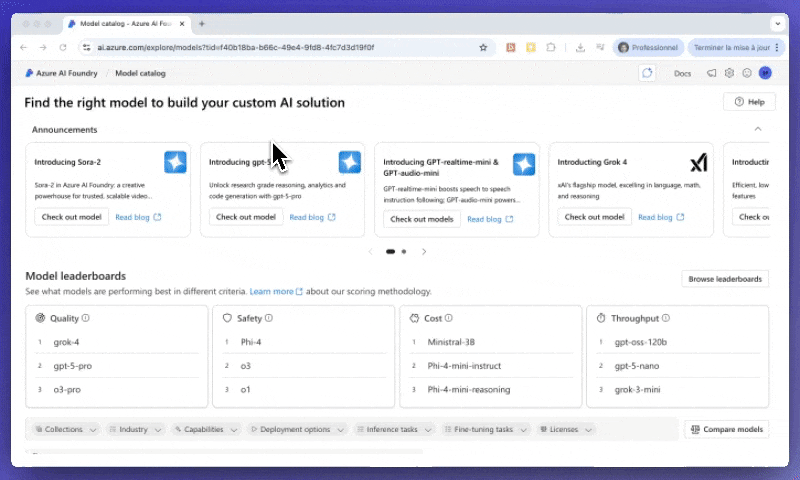
Task: Click the site info icon in address bar
Action: pyautogui.click(x=87, y=47)
